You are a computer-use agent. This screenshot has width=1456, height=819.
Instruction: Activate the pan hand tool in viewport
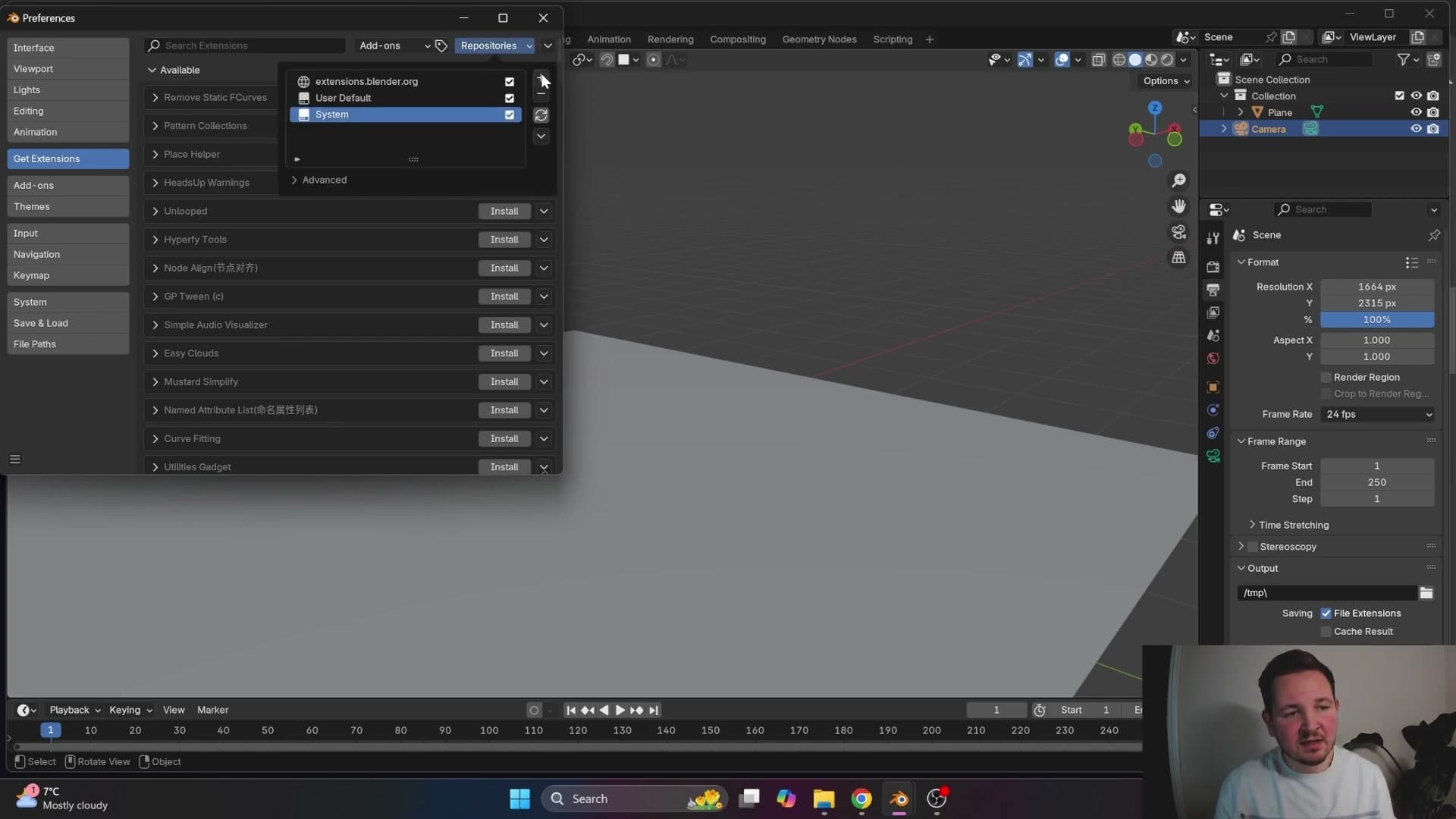coord(1178,206)
